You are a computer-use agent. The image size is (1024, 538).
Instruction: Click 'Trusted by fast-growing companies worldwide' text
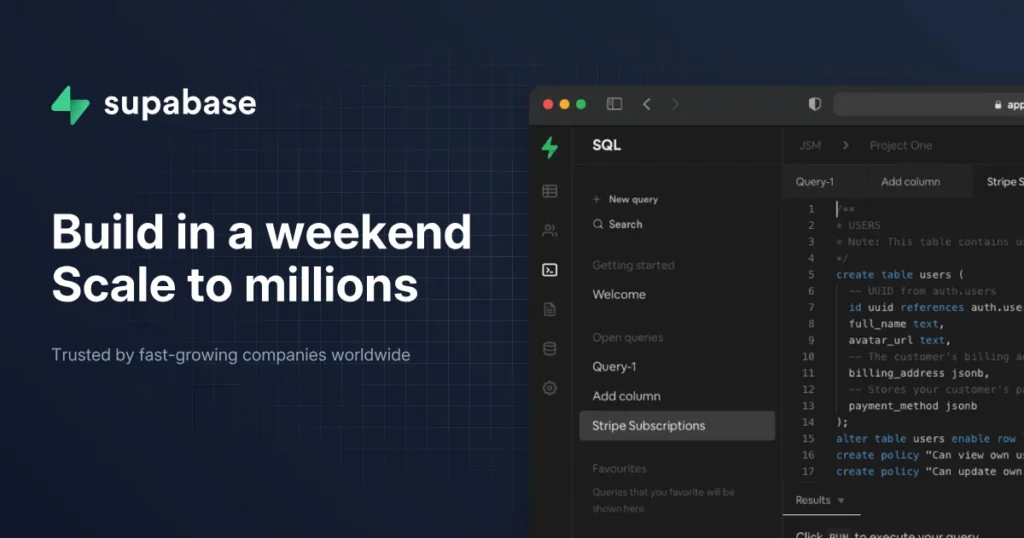pos(231,355)
